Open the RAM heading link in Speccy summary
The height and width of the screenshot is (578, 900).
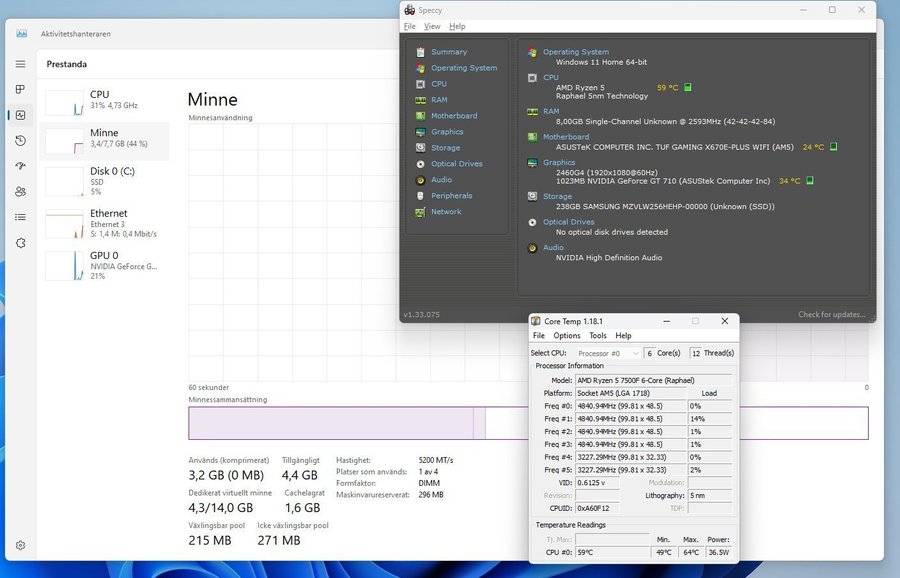pyautogui.click(x=551, y=111)
